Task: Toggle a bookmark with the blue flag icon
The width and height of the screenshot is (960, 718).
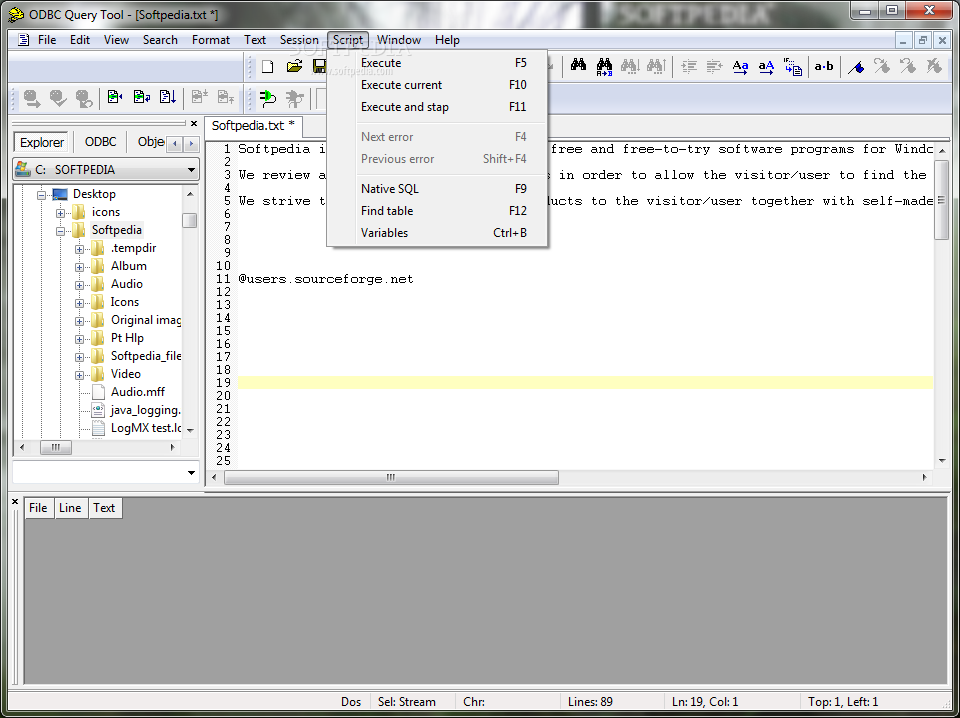Action: click(856, 66)
